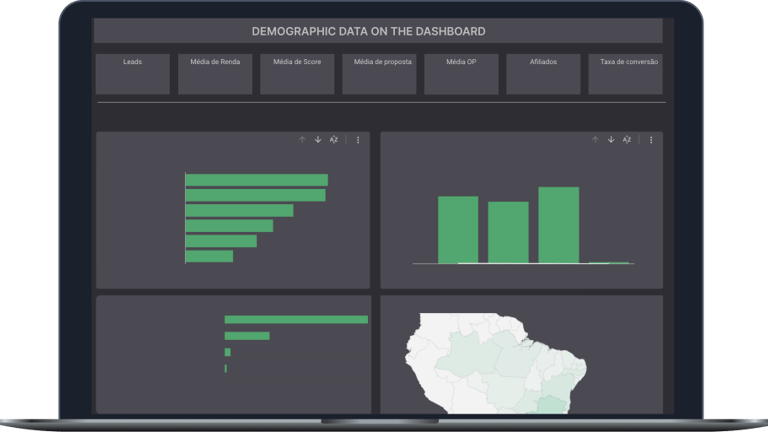The height and width of the screenshot is (432, 768).
Task: Select the Taxa de conversão scorecard
Action: [x=625, y=74]
